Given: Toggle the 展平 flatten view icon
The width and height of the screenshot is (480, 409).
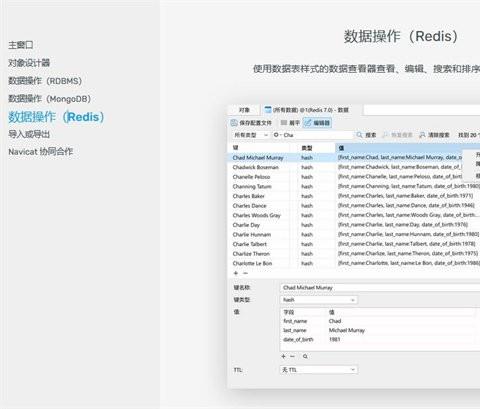Looking at the screenshot, I should [284, 123].
